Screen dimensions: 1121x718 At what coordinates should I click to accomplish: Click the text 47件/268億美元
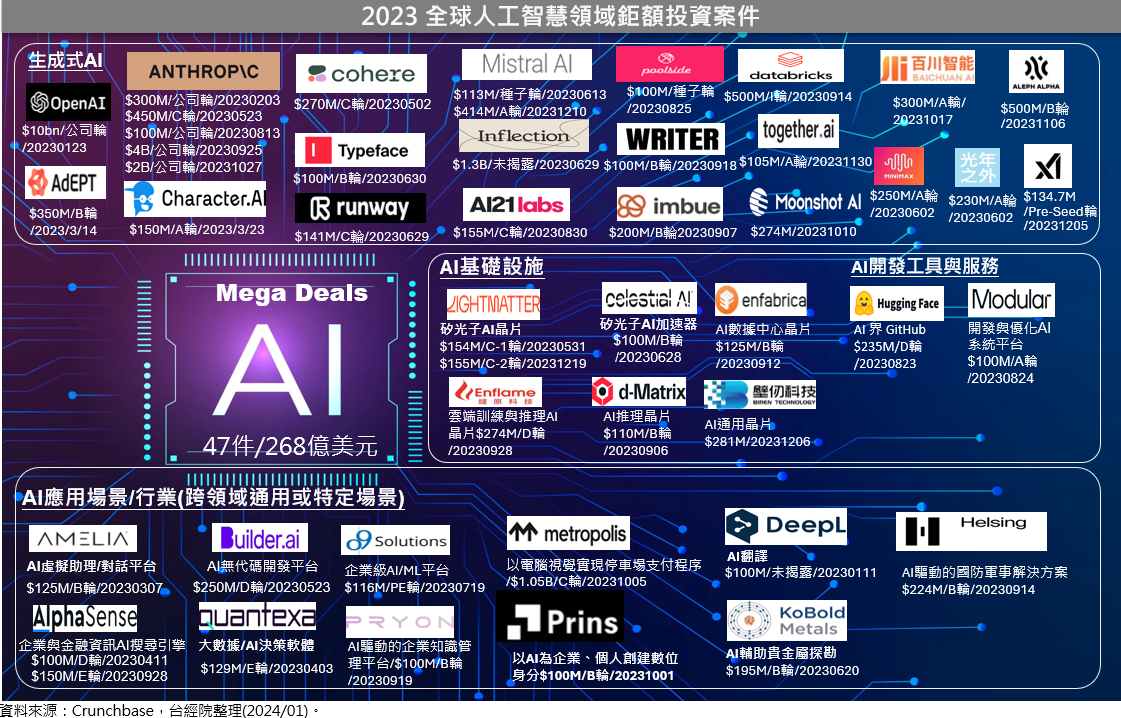[x=290, y=446]
